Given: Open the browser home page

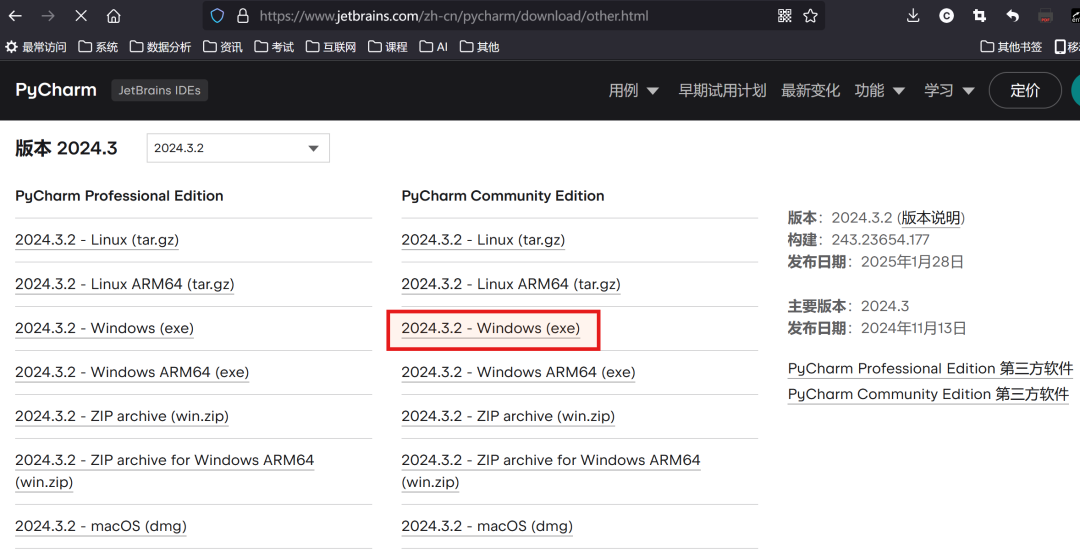Looking at the screenshot, I should coord(114,16).
